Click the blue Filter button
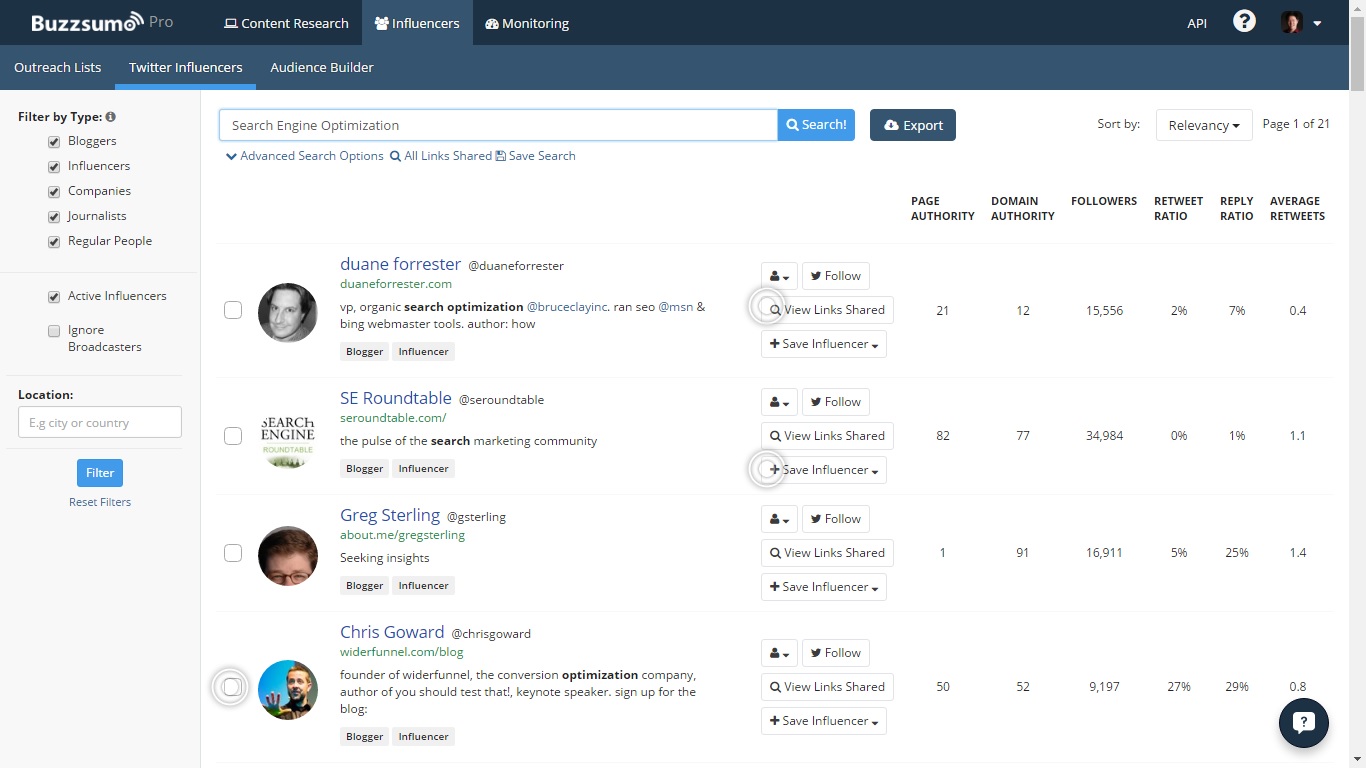This screenshot has height=768, width=1366. tap(100, 473)
